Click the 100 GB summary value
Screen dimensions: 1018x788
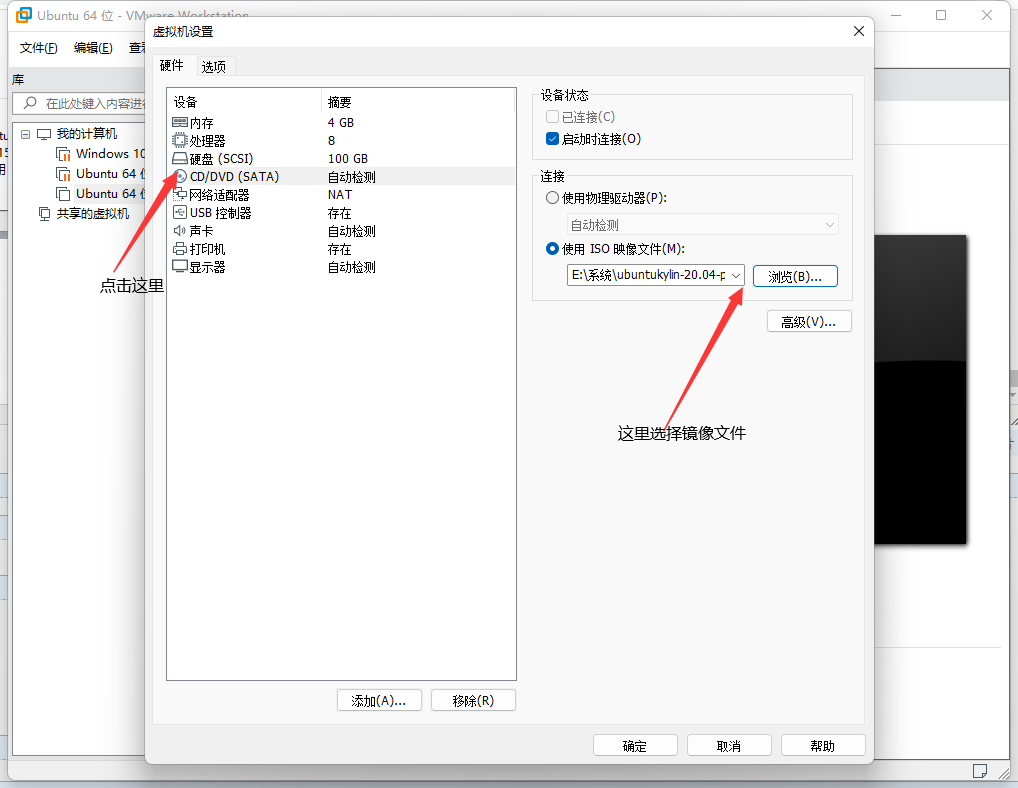coord(348,158)
